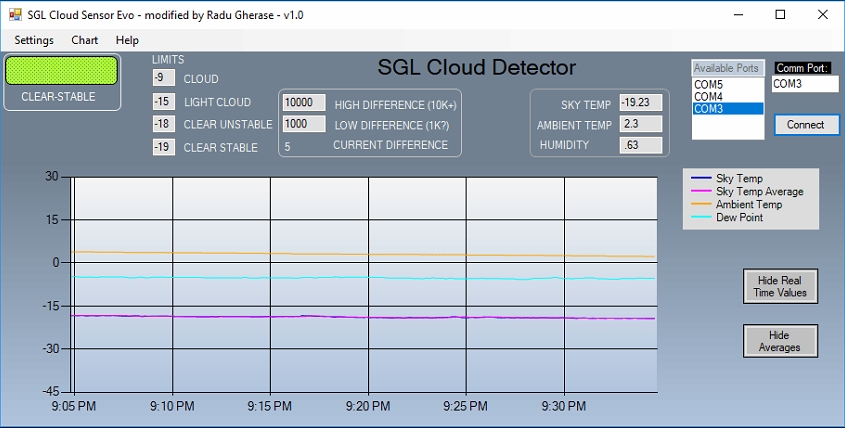
Task: Click the app icon in title bar
Action: [x=13, y=15]
